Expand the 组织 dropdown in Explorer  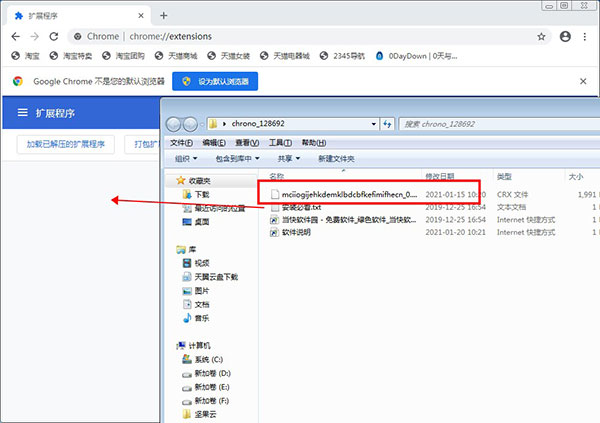pyautogui.click(x=186, y=158)
